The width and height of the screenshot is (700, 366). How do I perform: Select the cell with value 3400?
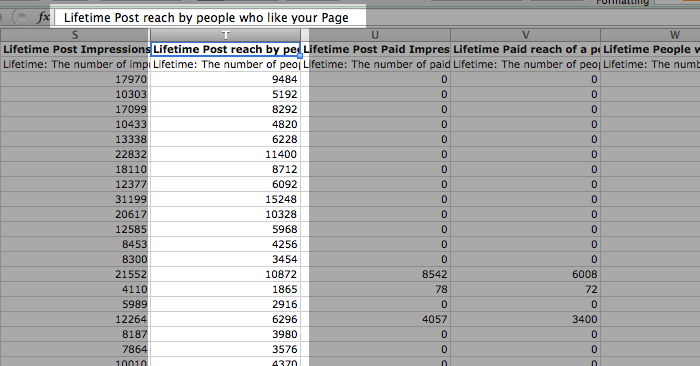point(525,319)
